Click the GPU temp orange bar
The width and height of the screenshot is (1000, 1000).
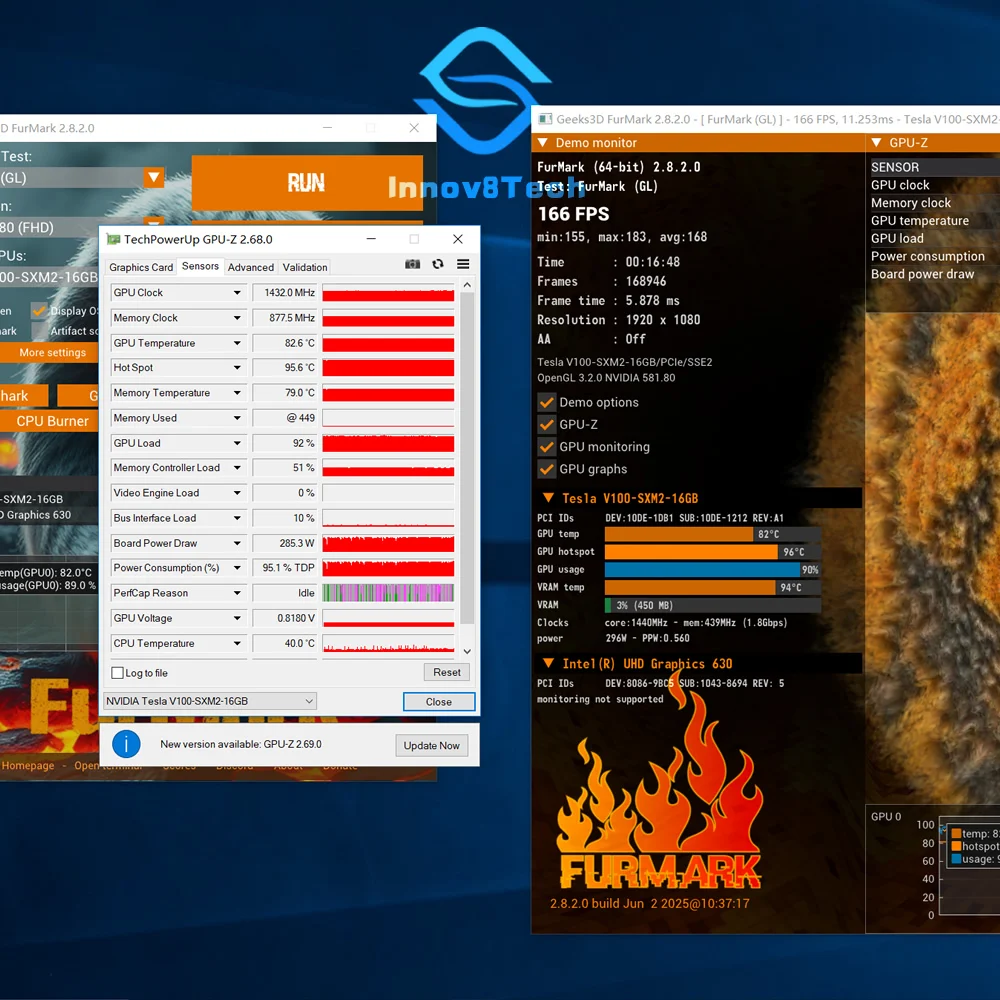click(679, 534)
